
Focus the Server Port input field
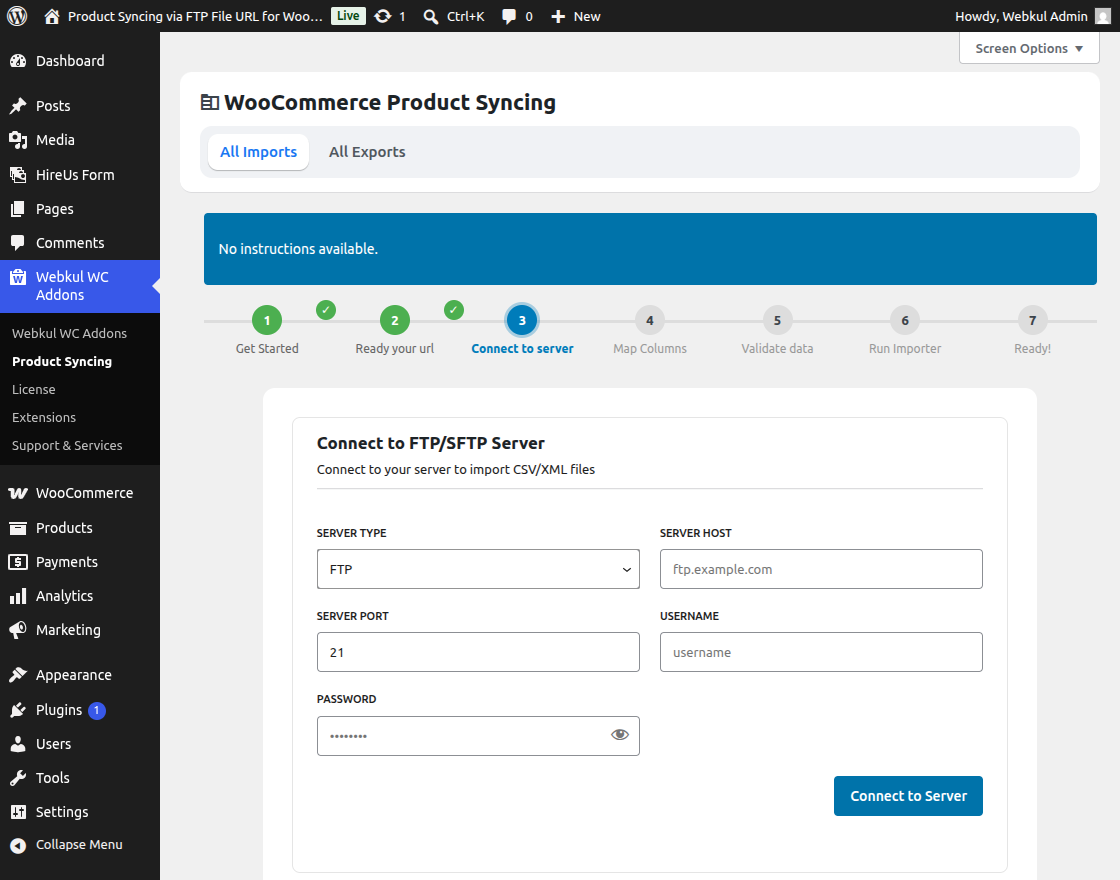click(478, 652)
